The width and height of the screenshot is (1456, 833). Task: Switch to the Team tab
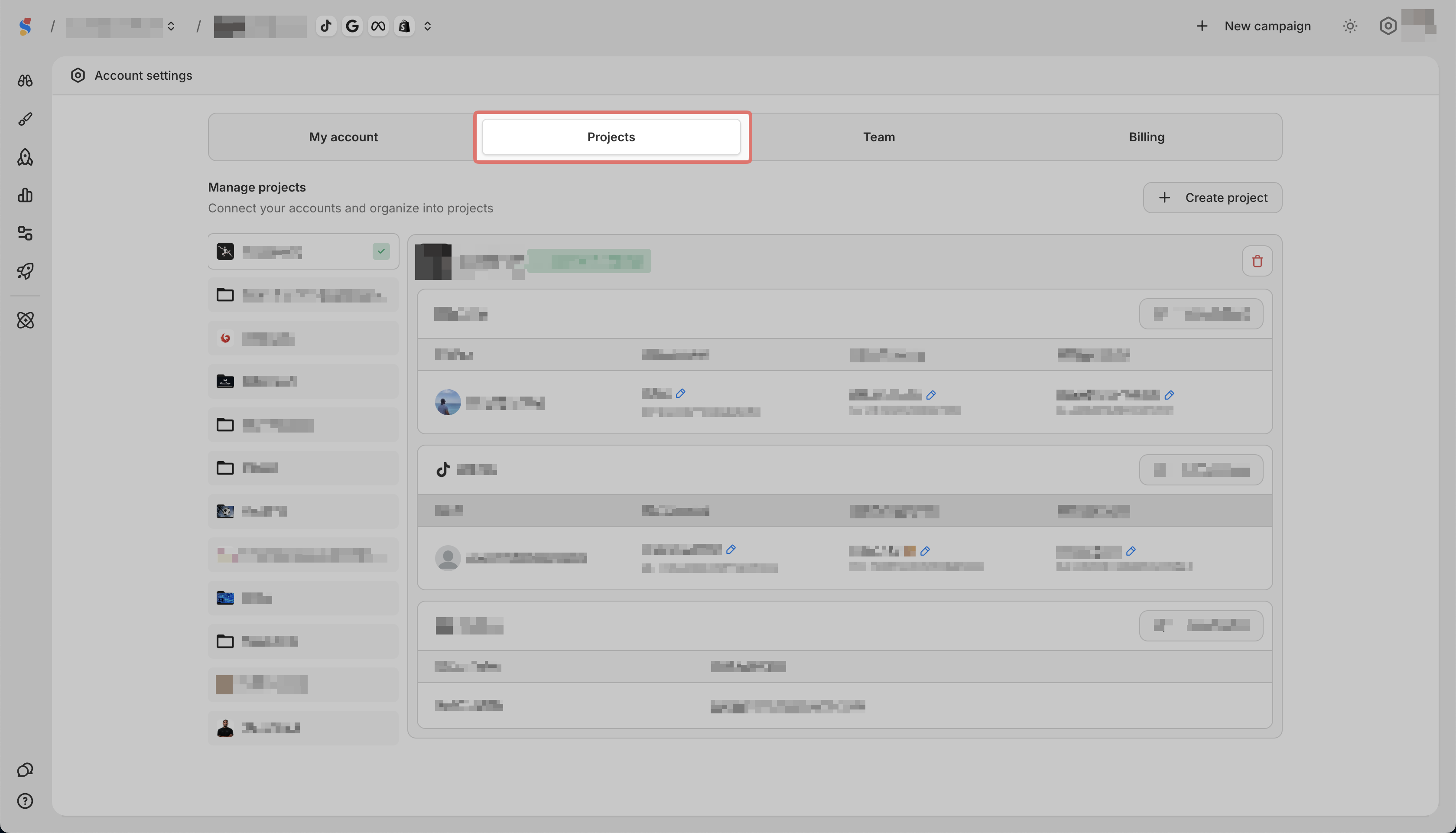pyautogui.click(x=879, y=137)
